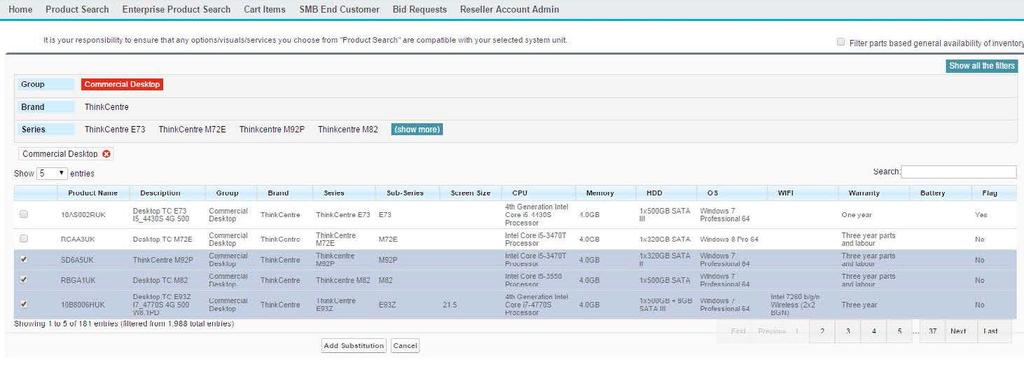The image size is (1024, 381).
Task: Open Cart Items menu
Action: click(x=264, y=9)
